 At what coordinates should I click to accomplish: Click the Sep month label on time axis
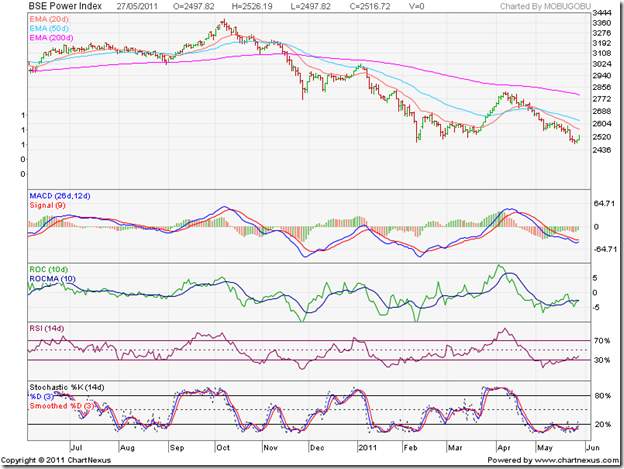pyautogui.click(x=177, y=448)
